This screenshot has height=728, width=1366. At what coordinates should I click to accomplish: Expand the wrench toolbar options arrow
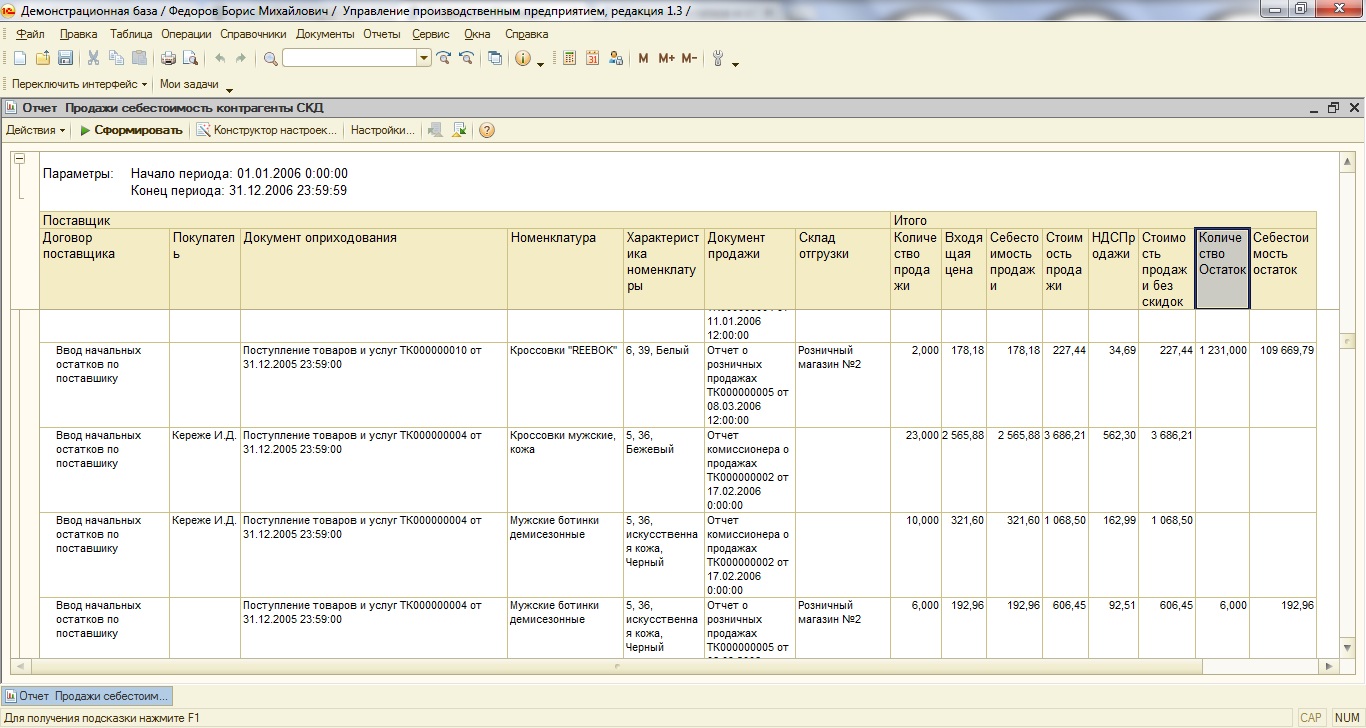point(736,64)
